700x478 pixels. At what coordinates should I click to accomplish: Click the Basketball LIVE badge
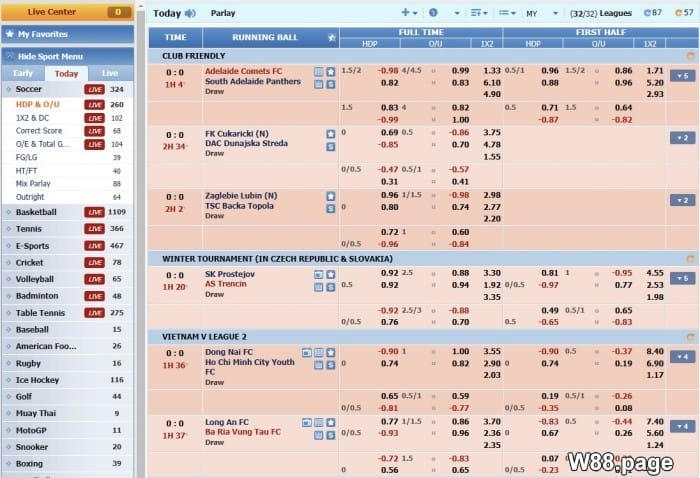pos(95,212)
